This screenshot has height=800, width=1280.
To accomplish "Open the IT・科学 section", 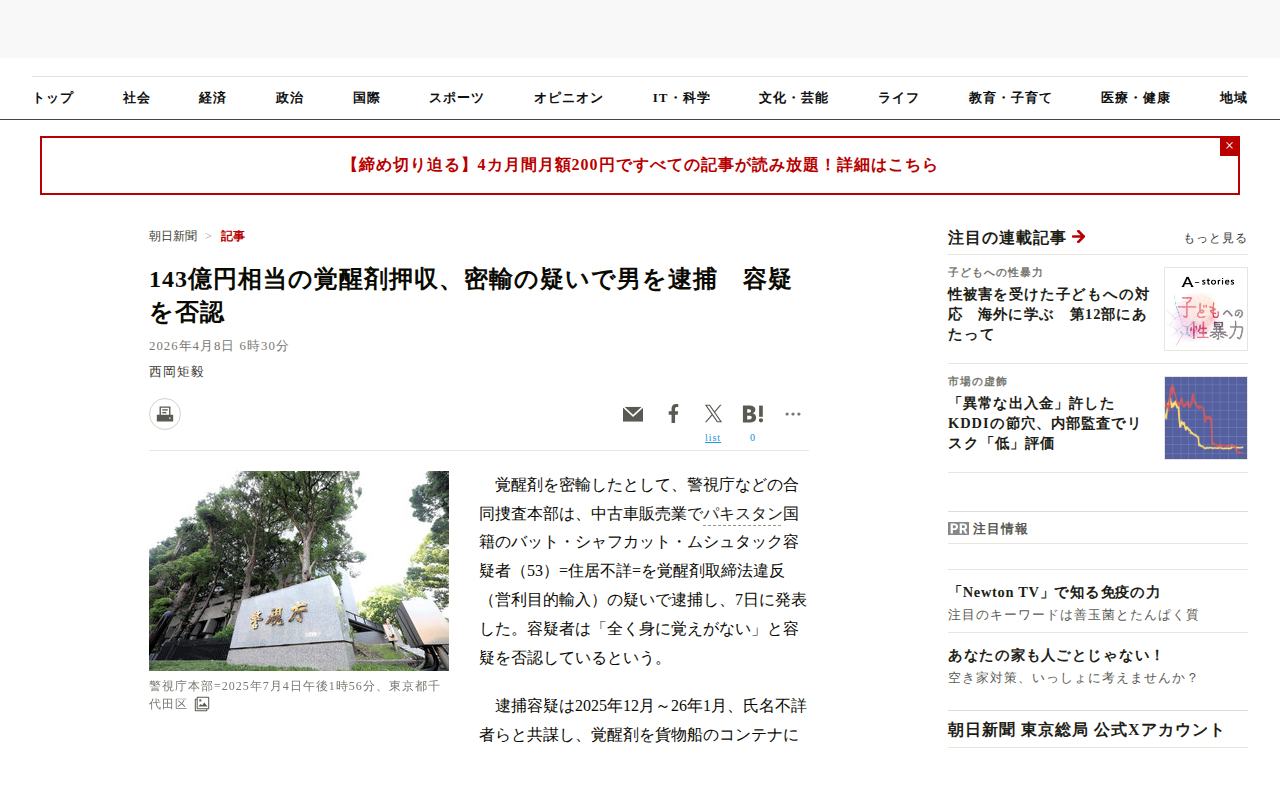I will point(682,98).
